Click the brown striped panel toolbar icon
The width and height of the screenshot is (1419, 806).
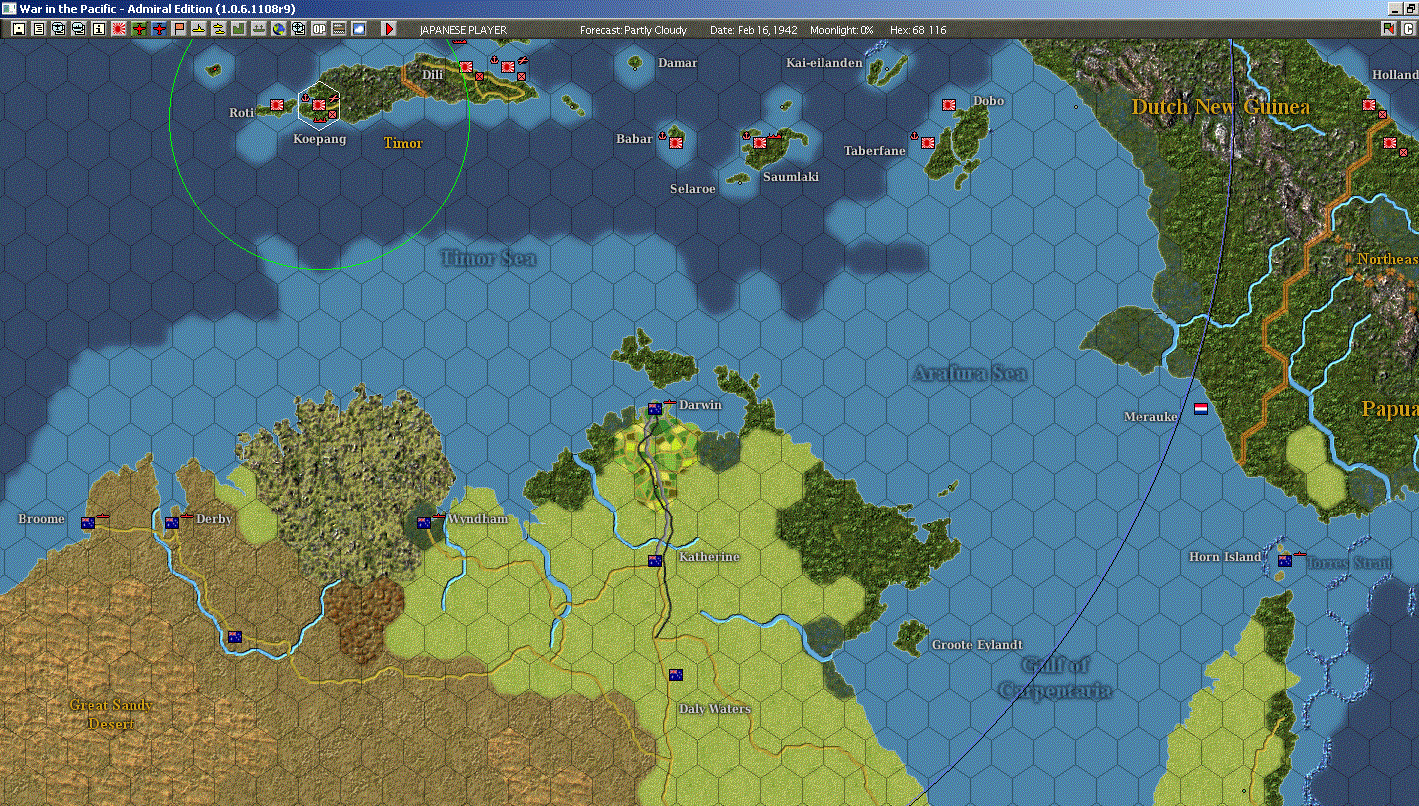(339, 29)
